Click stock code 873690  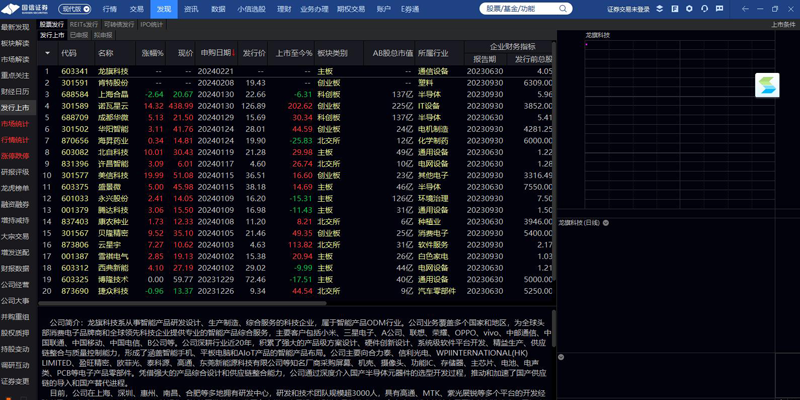tap(75, 291)
